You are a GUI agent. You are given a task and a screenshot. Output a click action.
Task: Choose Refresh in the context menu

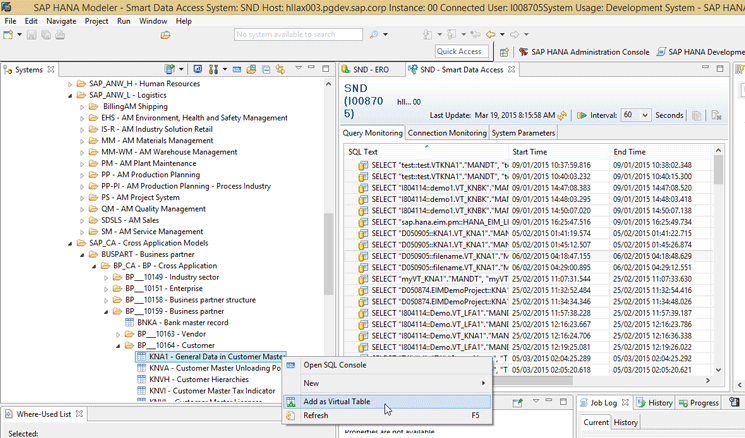click(388, 415)
